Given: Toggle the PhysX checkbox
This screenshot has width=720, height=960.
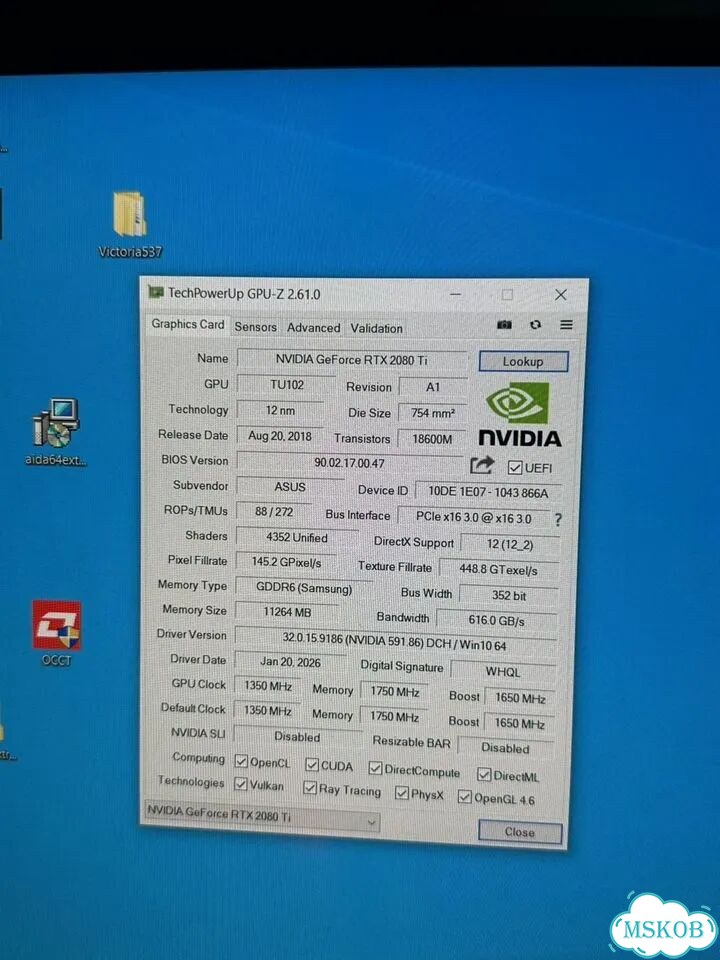Looking at the screenshot, I should (402, 793).
